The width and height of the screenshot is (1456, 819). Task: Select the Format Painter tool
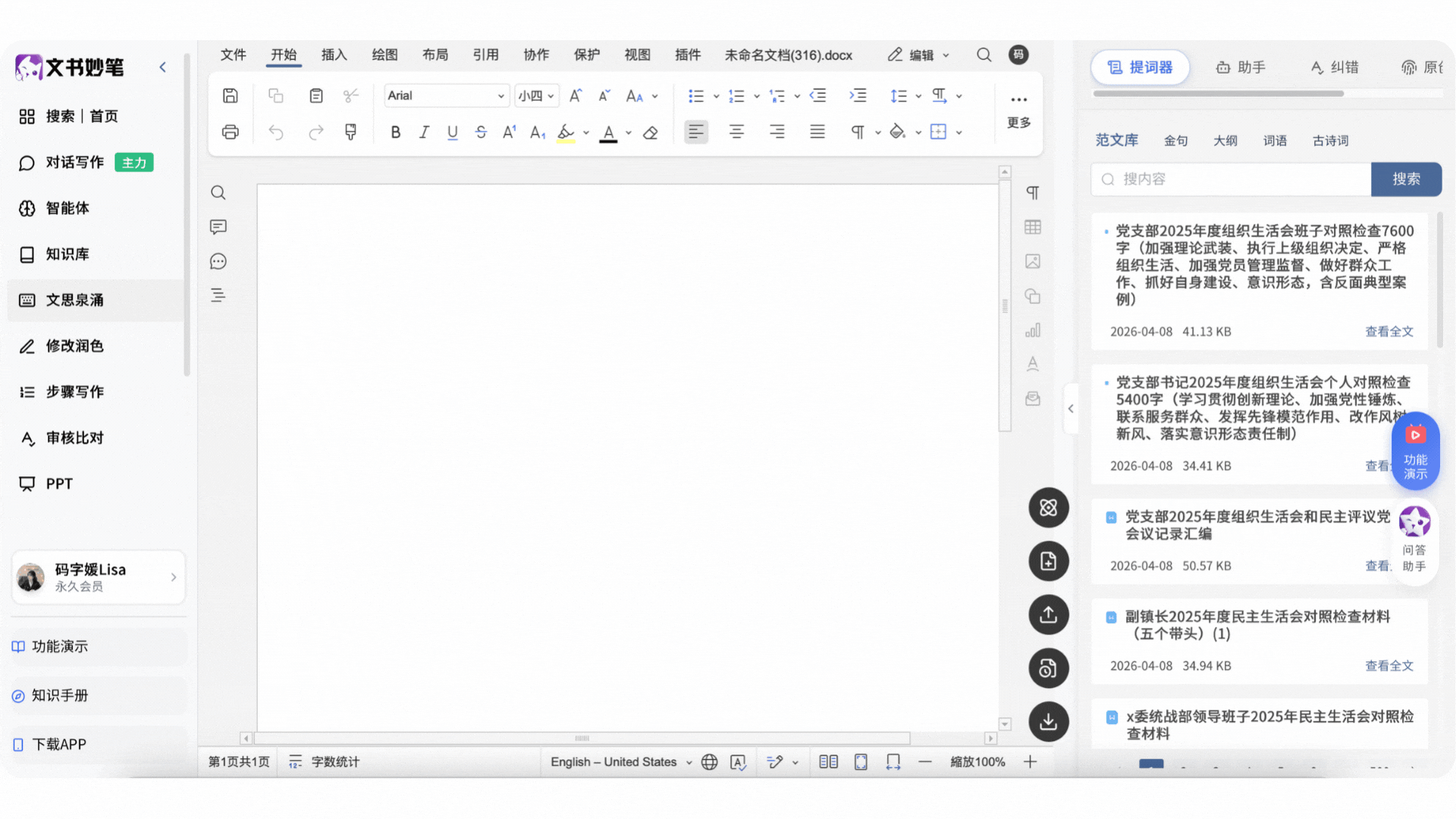(350, 132)
